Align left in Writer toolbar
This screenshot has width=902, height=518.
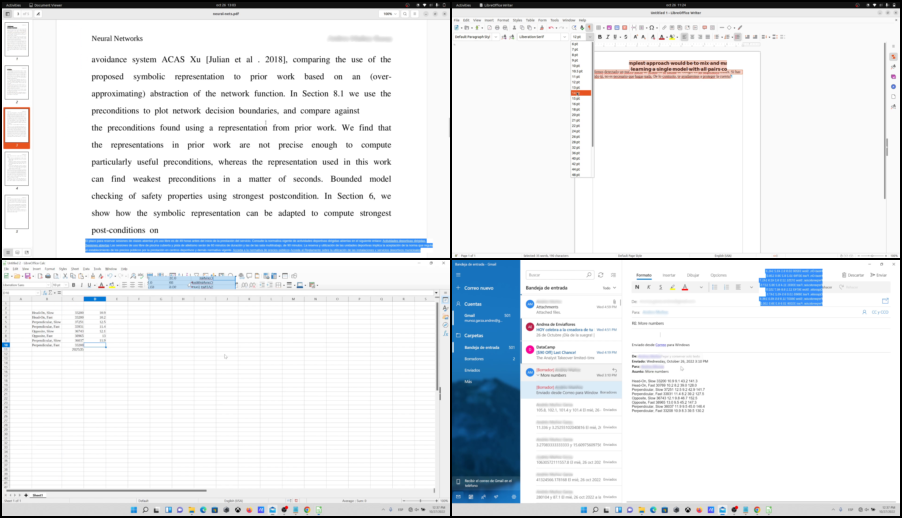(x=684, y=37)
